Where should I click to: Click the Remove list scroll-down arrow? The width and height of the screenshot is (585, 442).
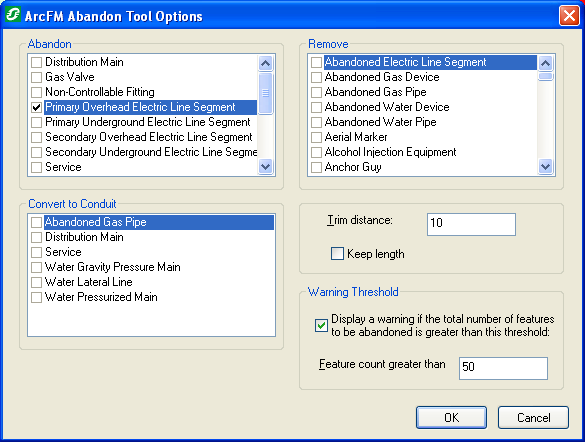tap(545, 166)
